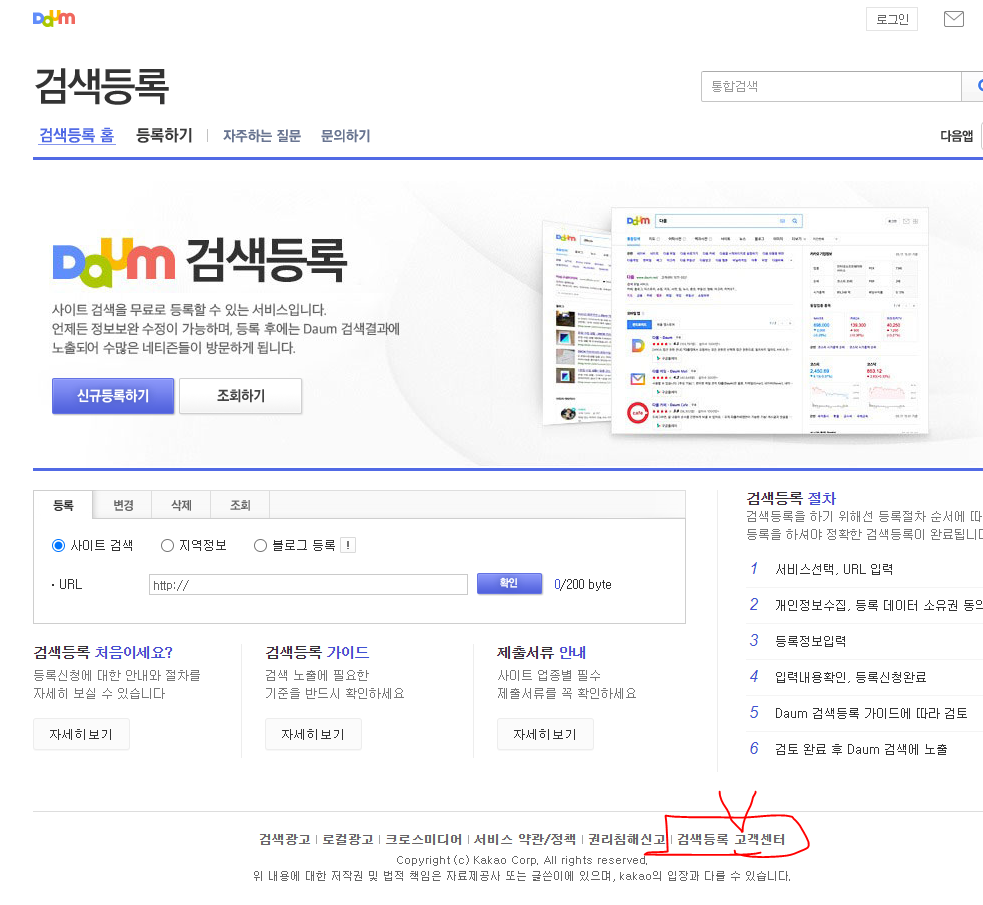Switch to the 변경 tab

[123, 505]
